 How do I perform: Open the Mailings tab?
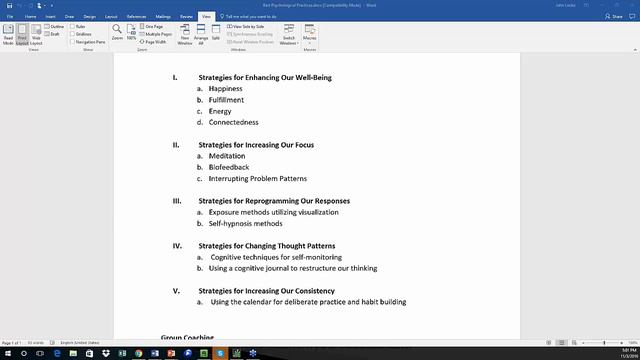(x=163, y=17)
